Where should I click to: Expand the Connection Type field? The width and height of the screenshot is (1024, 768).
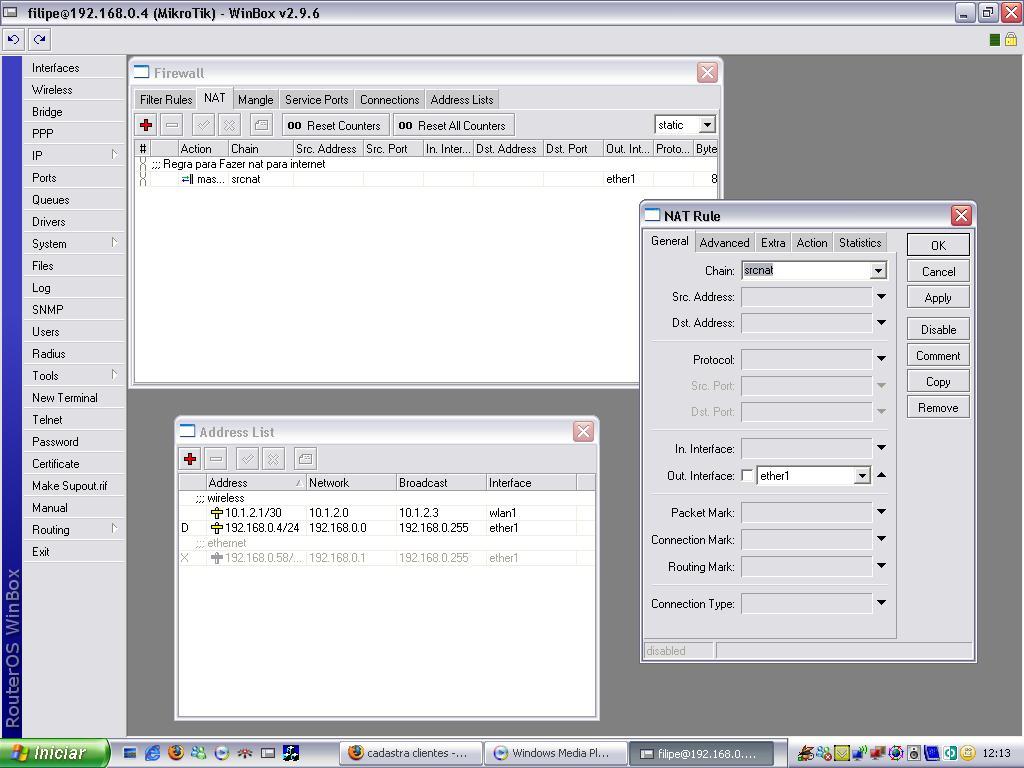click(x=881, y=603)
